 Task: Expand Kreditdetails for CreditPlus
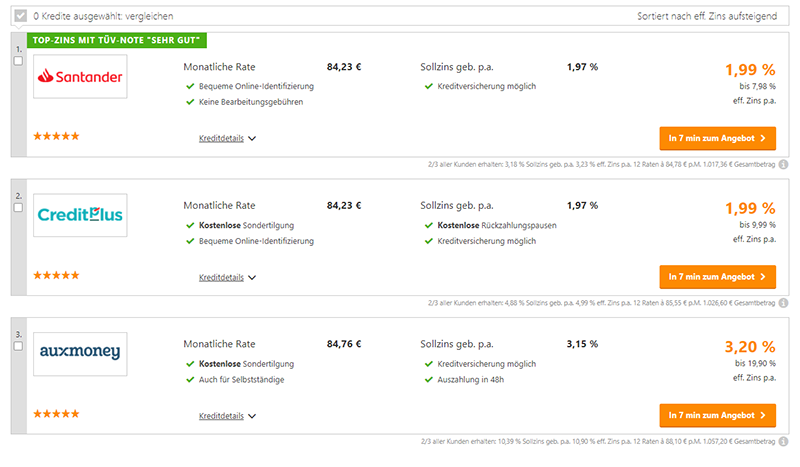point(228,278)
